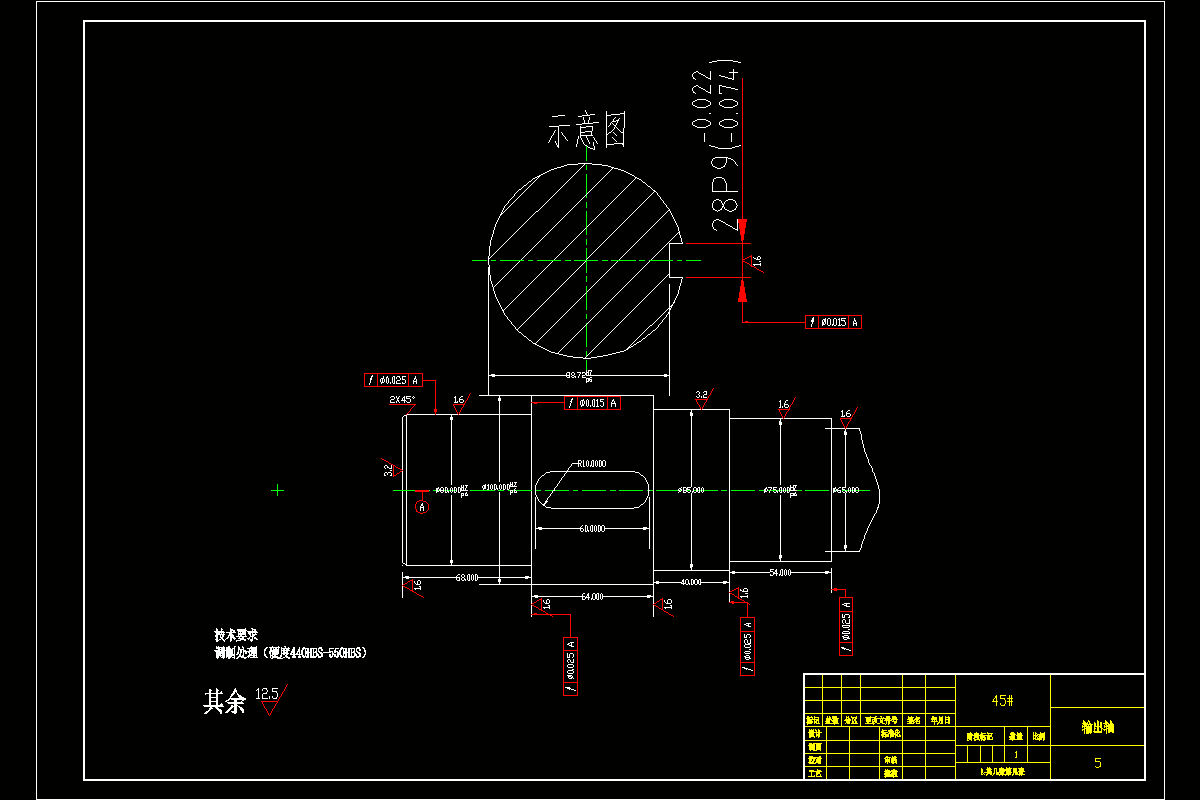The image size is (1200, 800).
Task: Select the 工艺 cell in the title block
Action: tap(814, 773)
